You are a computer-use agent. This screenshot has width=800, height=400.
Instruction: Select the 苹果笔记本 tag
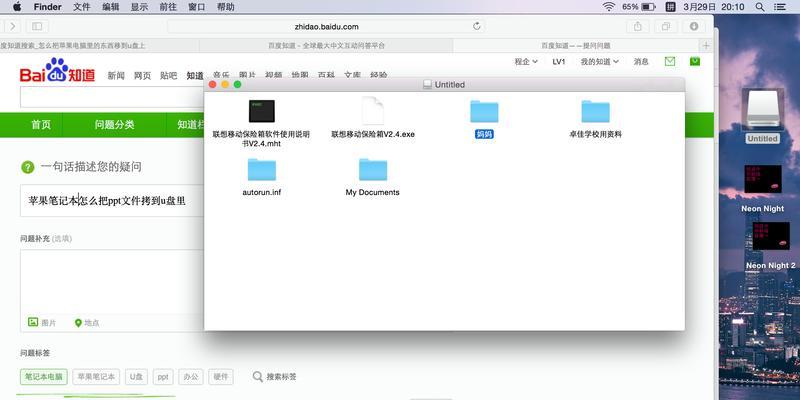96,377
